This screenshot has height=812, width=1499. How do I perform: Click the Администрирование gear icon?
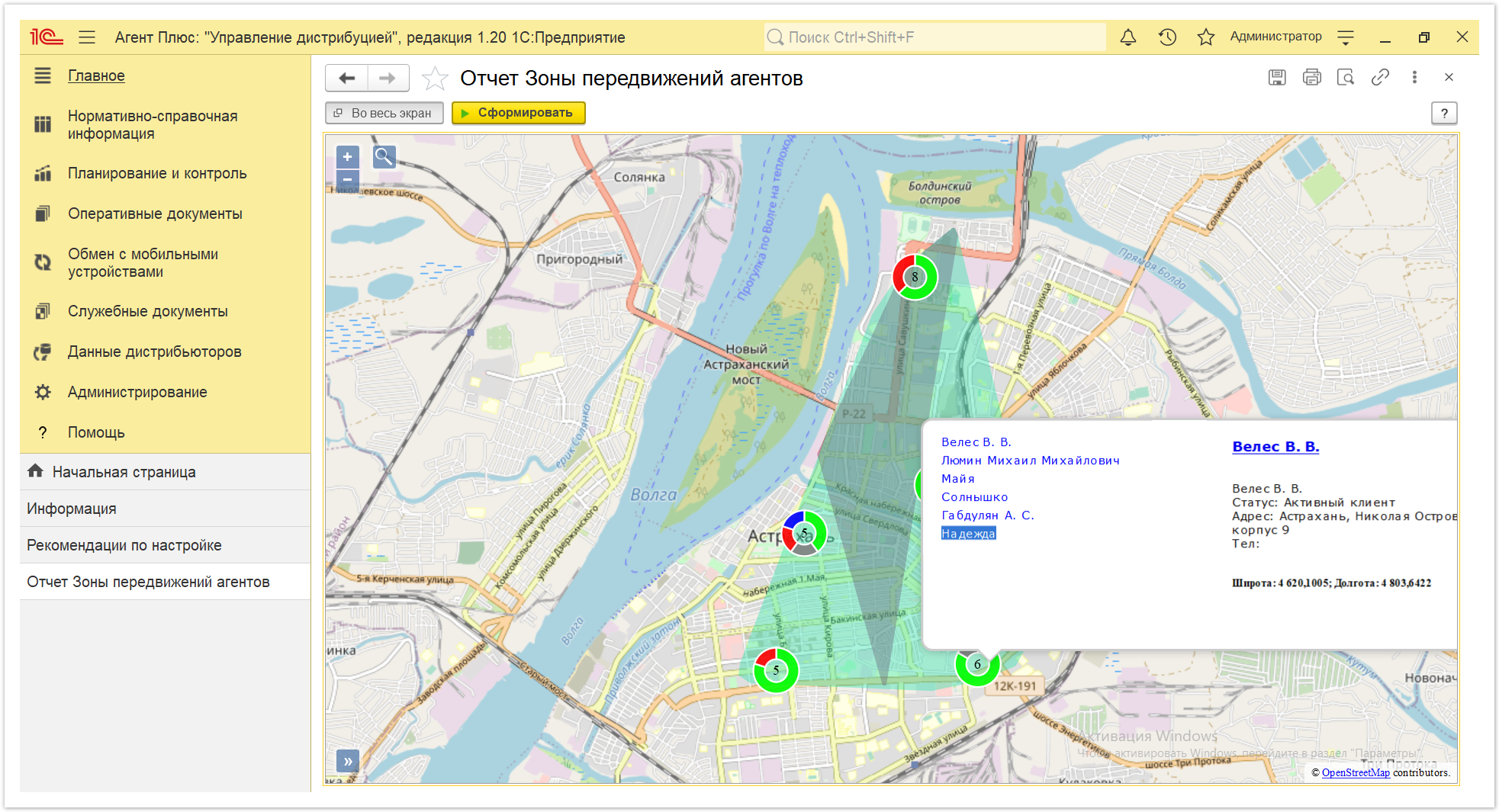43,392
